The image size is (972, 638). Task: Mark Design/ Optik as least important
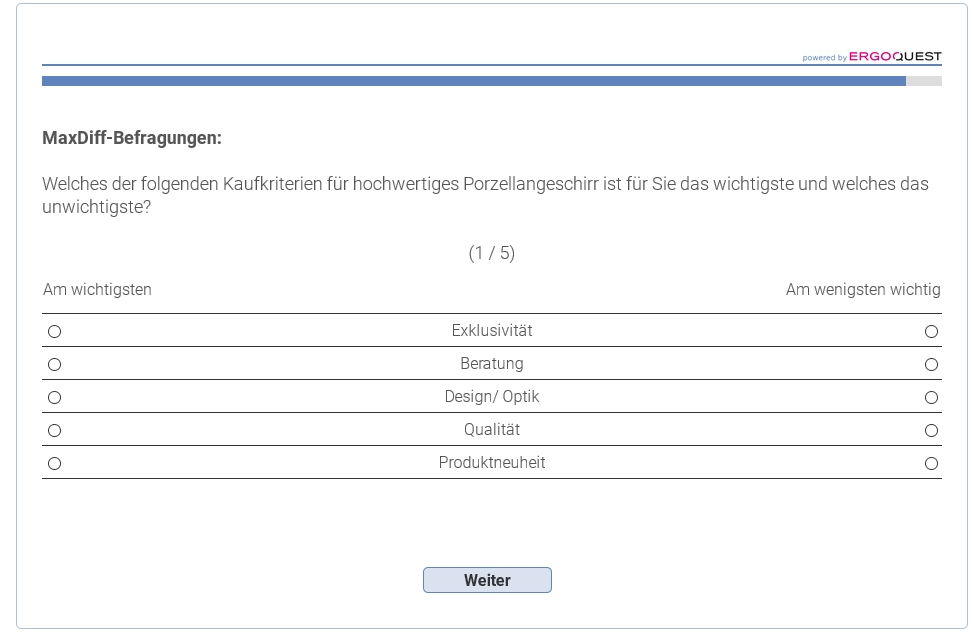click(931, 397)
